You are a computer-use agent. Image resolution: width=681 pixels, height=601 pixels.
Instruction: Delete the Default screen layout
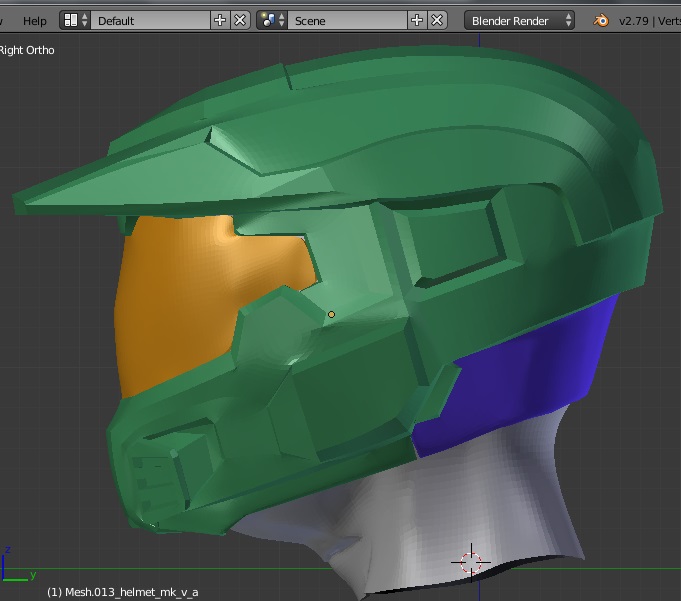(x=240, y=20)
